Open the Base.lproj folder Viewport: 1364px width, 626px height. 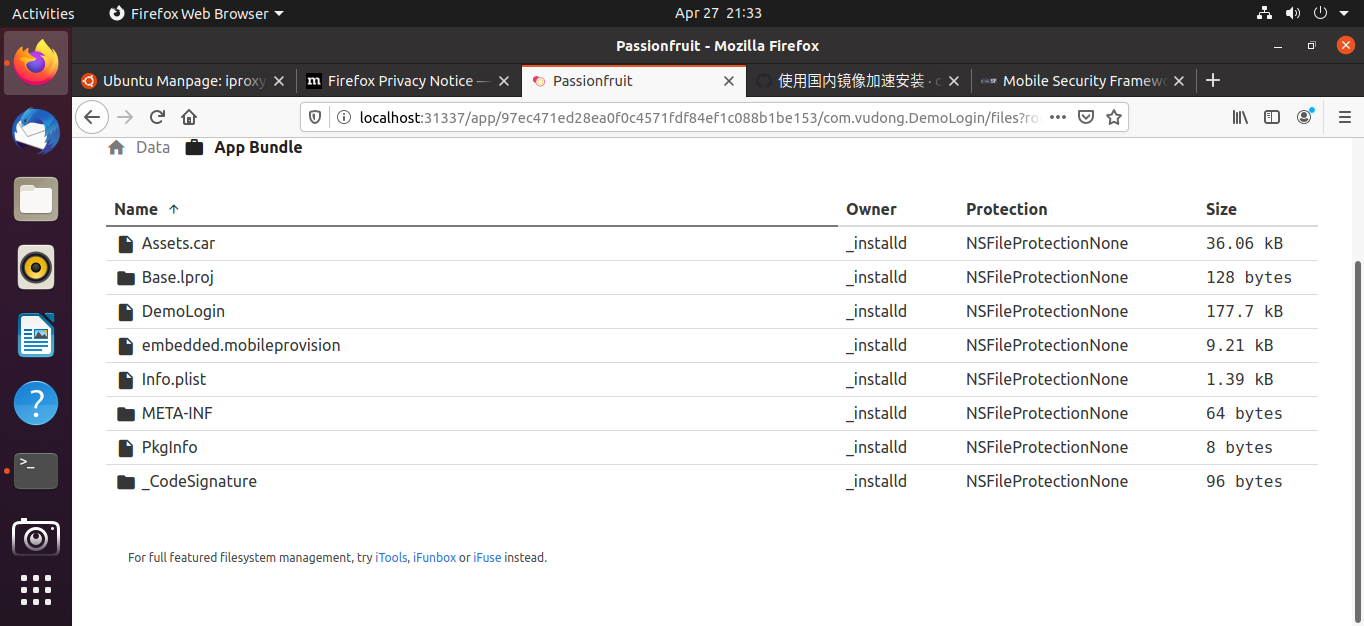coord(177,277)
